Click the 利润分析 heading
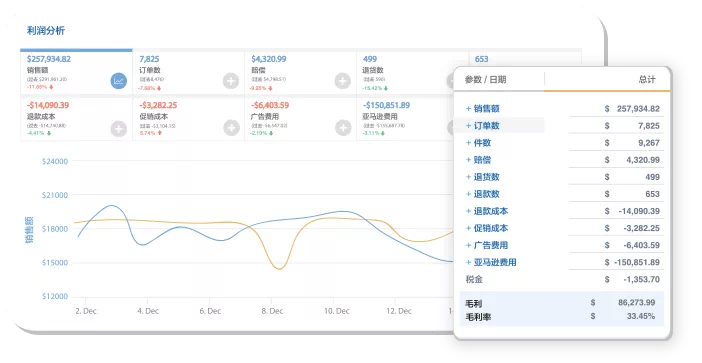Image resolution: width=702 pixels, height=363 pixels. pyautogui.click(x=46, y=30)
